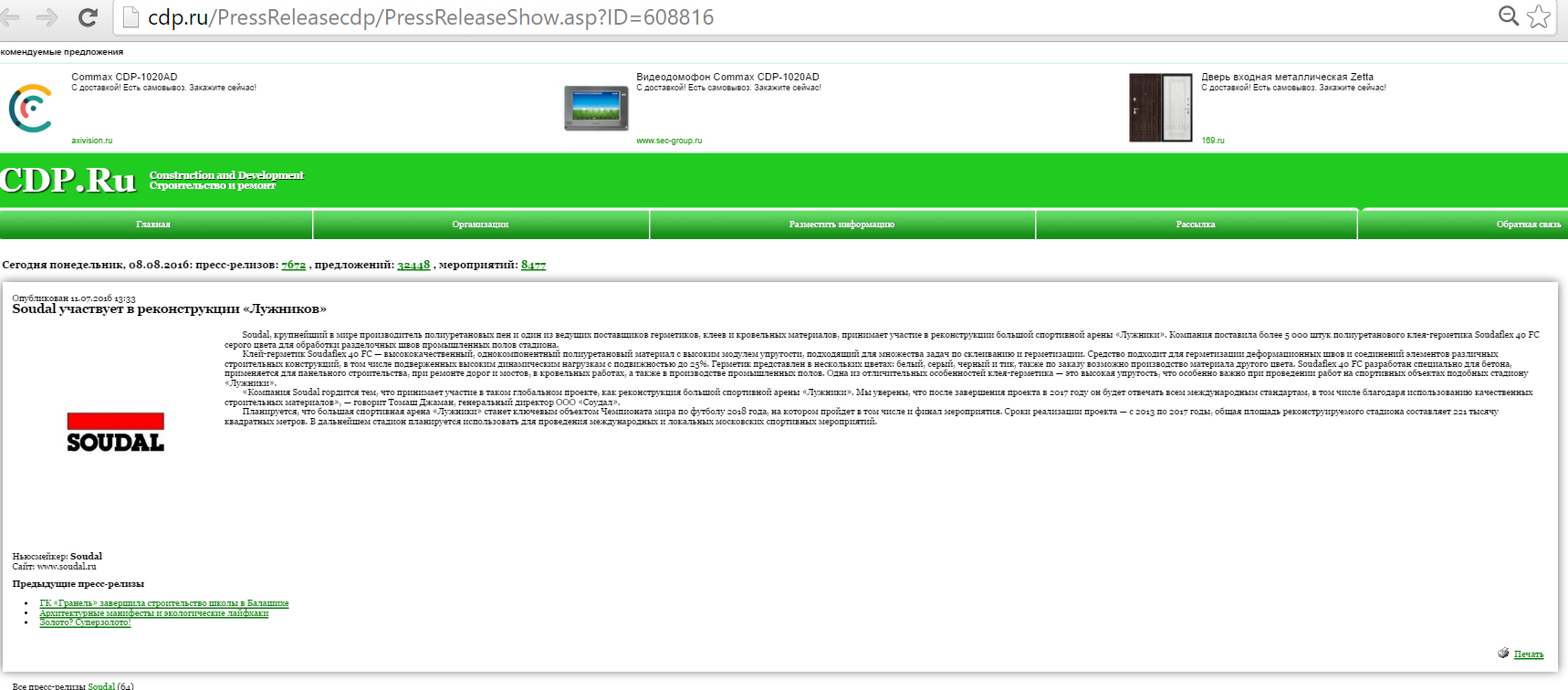Open the Обратная связь menu item
1568x690 pixels.
1528,225
